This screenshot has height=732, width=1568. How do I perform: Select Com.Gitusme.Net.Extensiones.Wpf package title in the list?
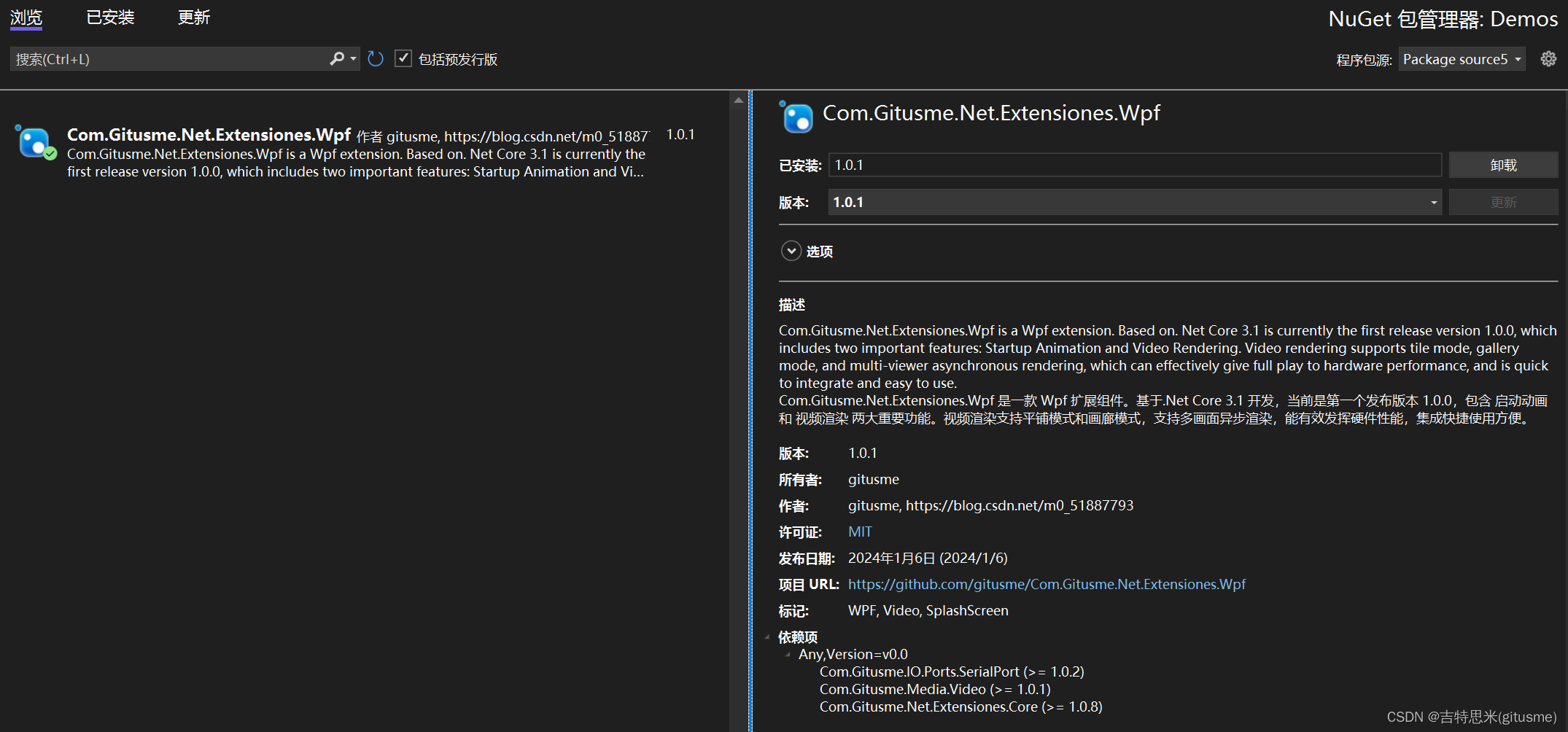pyautogui.click(x=209, y=135)
